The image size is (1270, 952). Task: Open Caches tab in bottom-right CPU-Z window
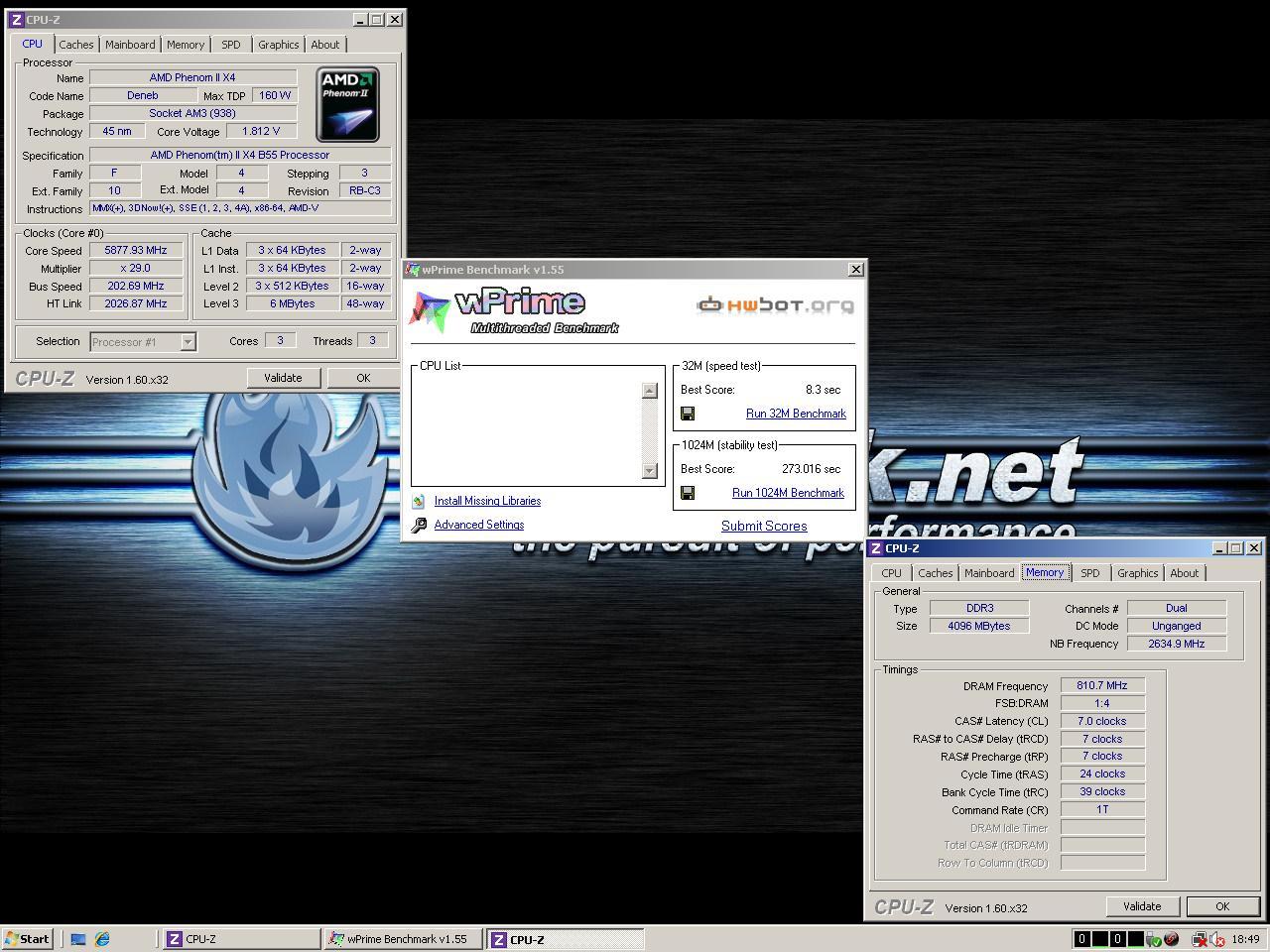coord(936,573)
